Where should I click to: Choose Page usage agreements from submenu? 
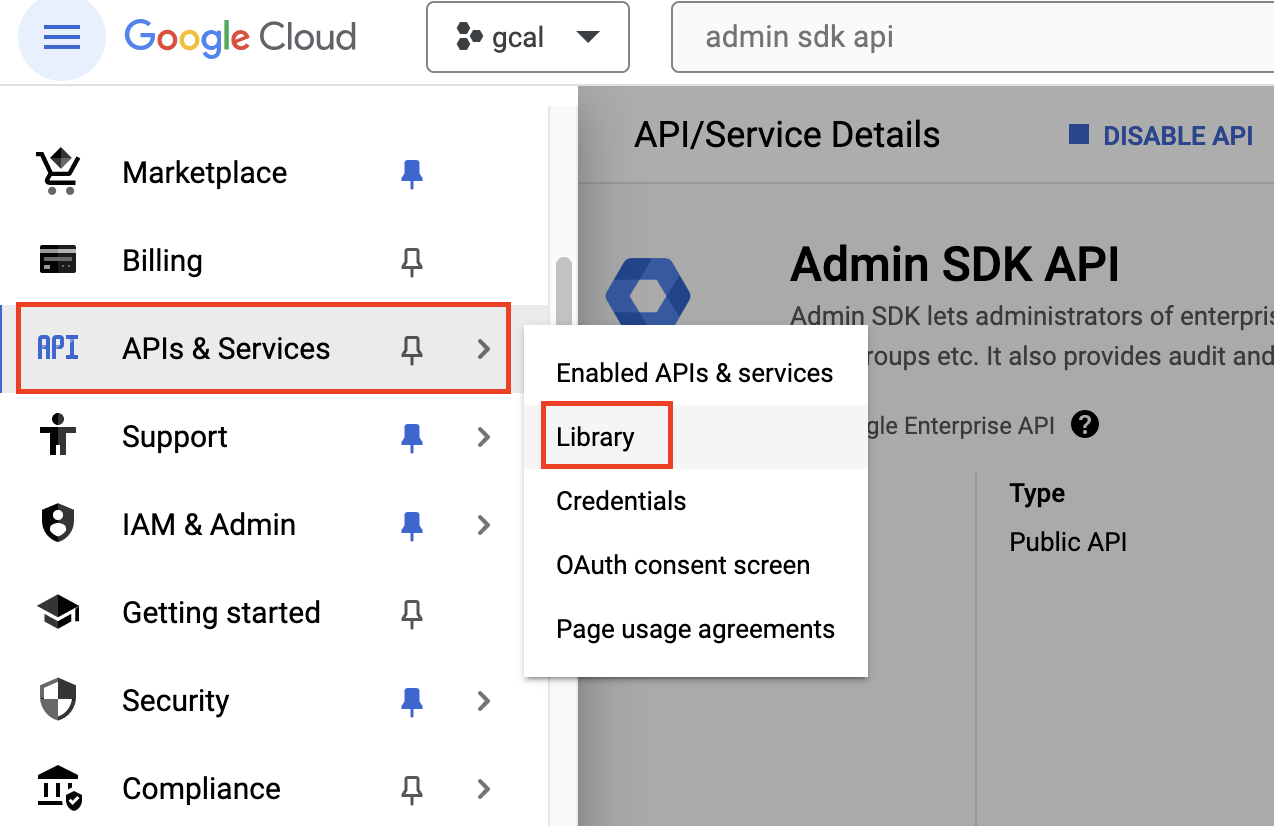tap(695, 629)
